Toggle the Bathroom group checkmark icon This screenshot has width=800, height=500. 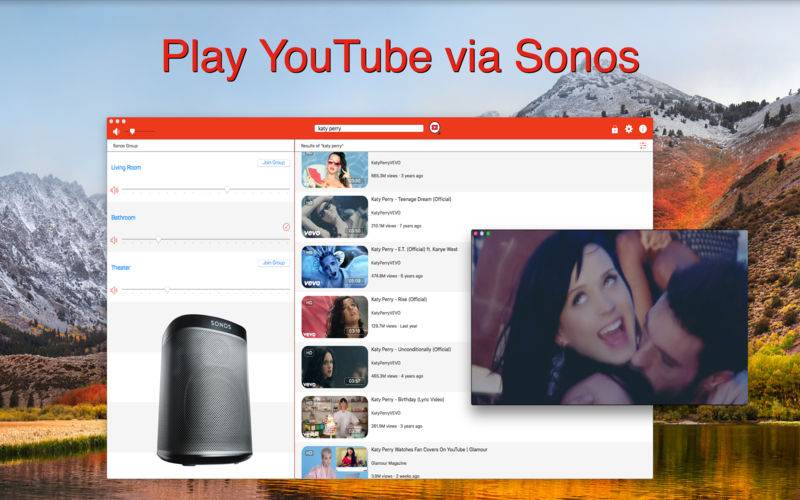click(286, 227)
